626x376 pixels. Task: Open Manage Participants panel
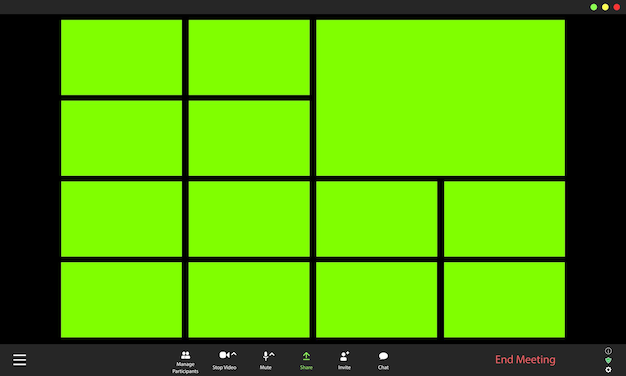click(185, 362)
